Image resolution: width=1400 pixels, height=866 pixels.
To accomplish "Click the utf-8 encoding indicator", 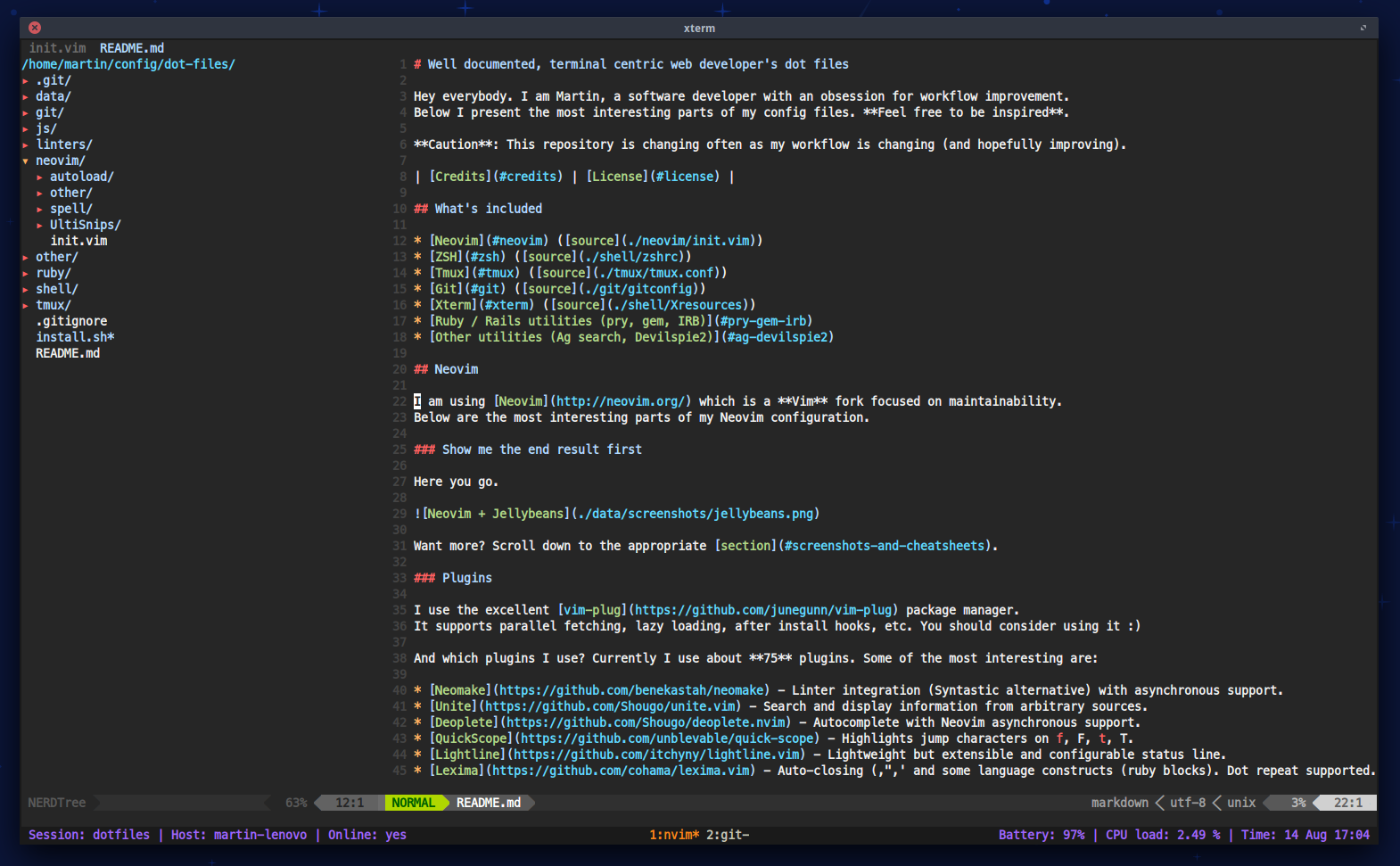I will (x=1188, y=803).
